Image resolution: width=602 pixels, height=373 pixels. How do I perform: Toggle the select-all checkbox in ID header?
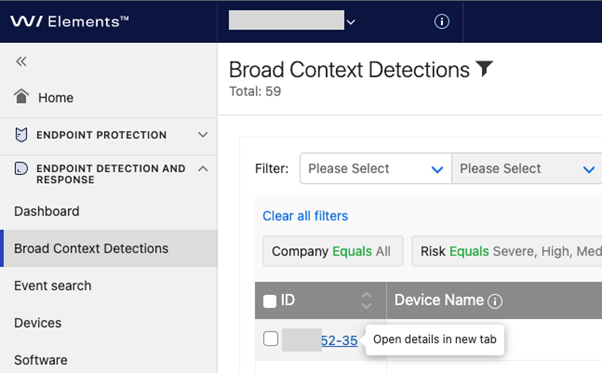click(x=270, y=301)
